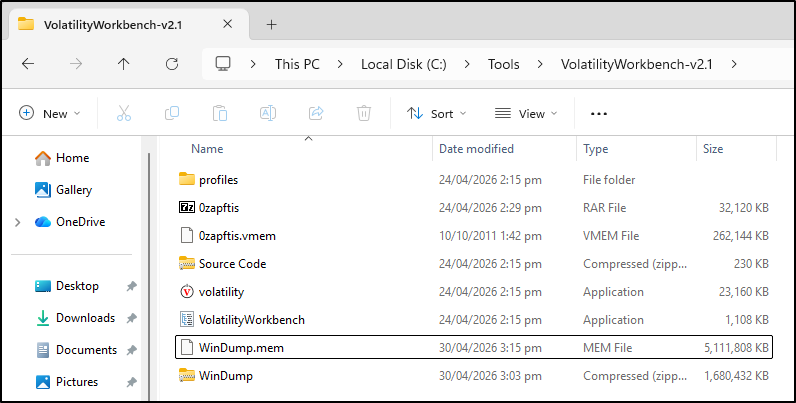Viewport: 796px width, 403px height.
Task: Close the VolatilityWorkbench-v2.1 tab
Action: 227,24
